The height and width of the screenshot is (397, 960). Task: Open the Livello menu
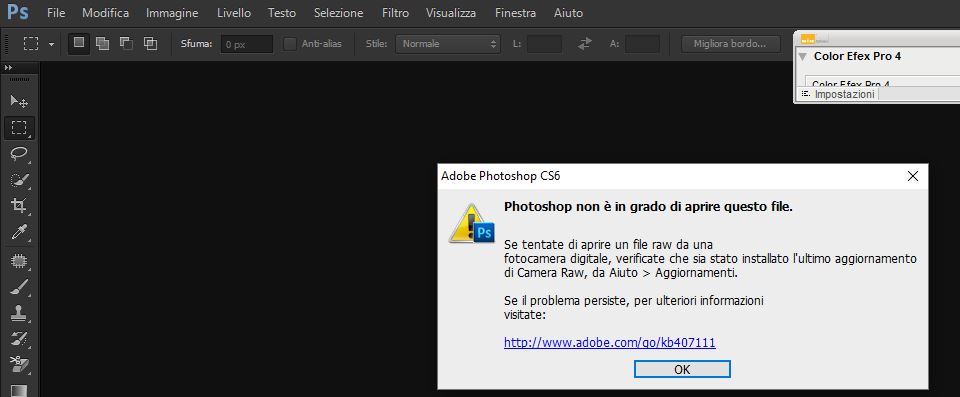click(234, 12)
